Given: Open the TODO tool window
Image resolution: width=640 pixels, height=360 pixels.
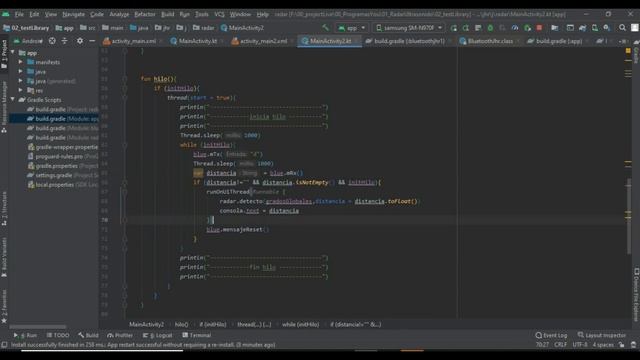Looking at the screenshot, I should pyautogui.click(x=58, y=335).
